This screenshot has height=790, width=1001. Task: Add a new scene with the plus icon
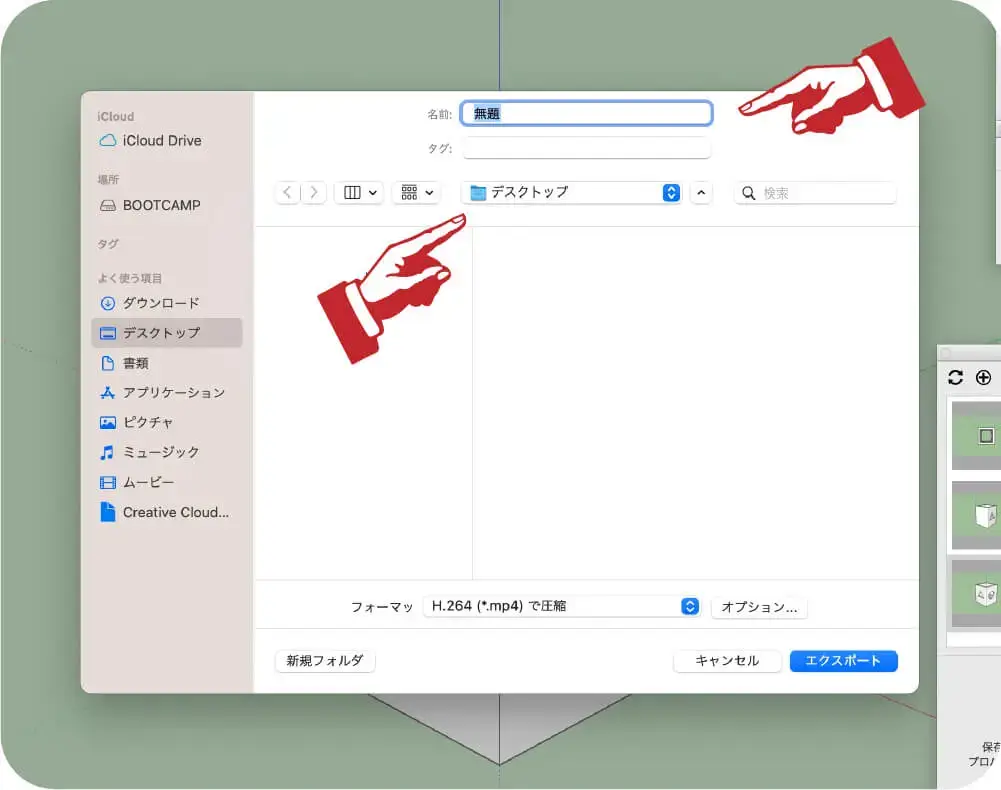click(984, 378)
